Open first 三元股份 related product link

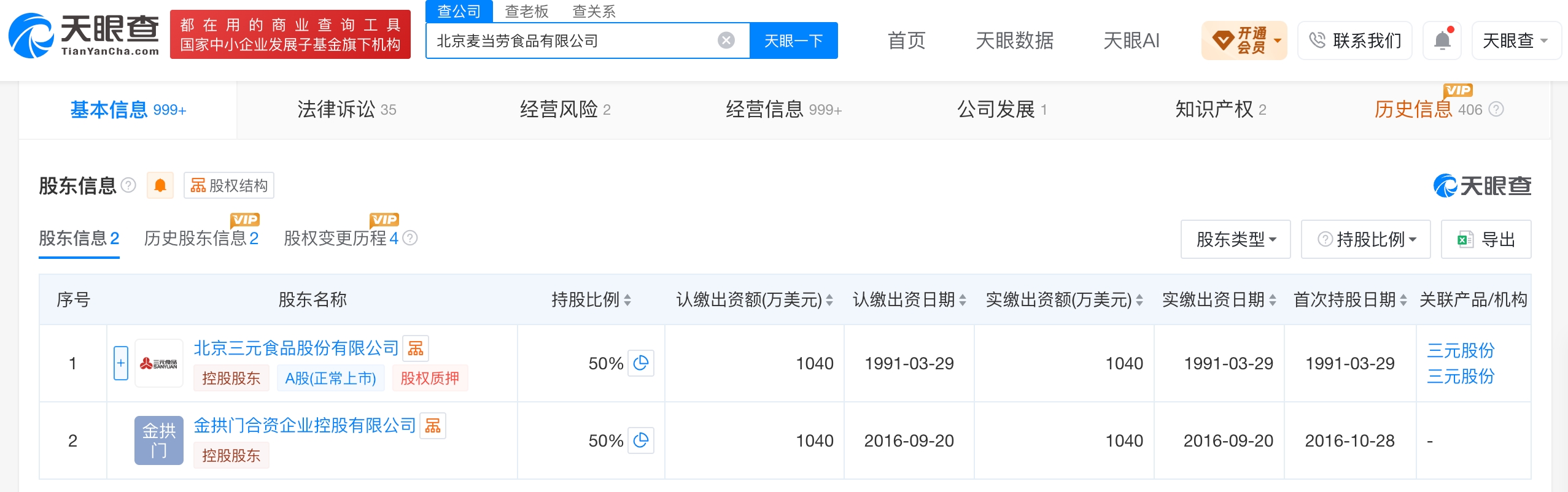(x=1461, y=351)
